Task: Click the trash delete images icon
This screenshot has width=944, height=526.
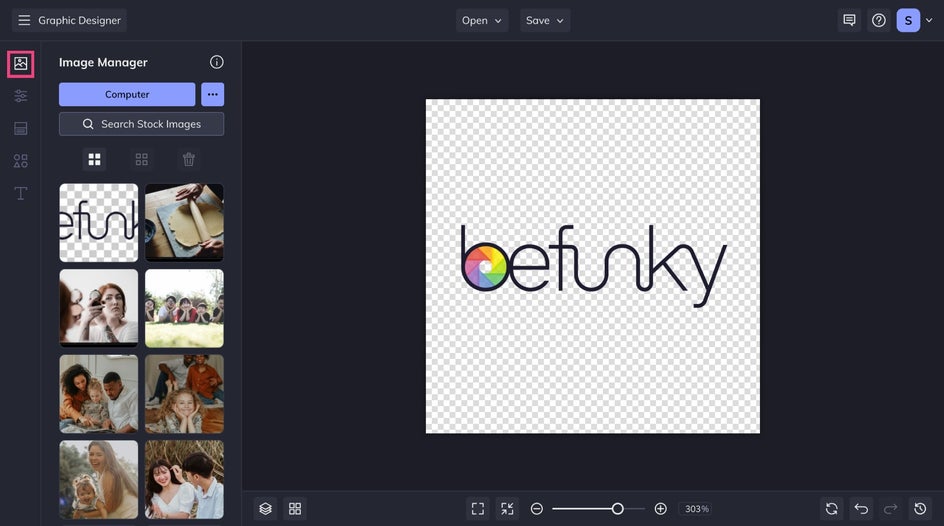Action: pos(188,159)
